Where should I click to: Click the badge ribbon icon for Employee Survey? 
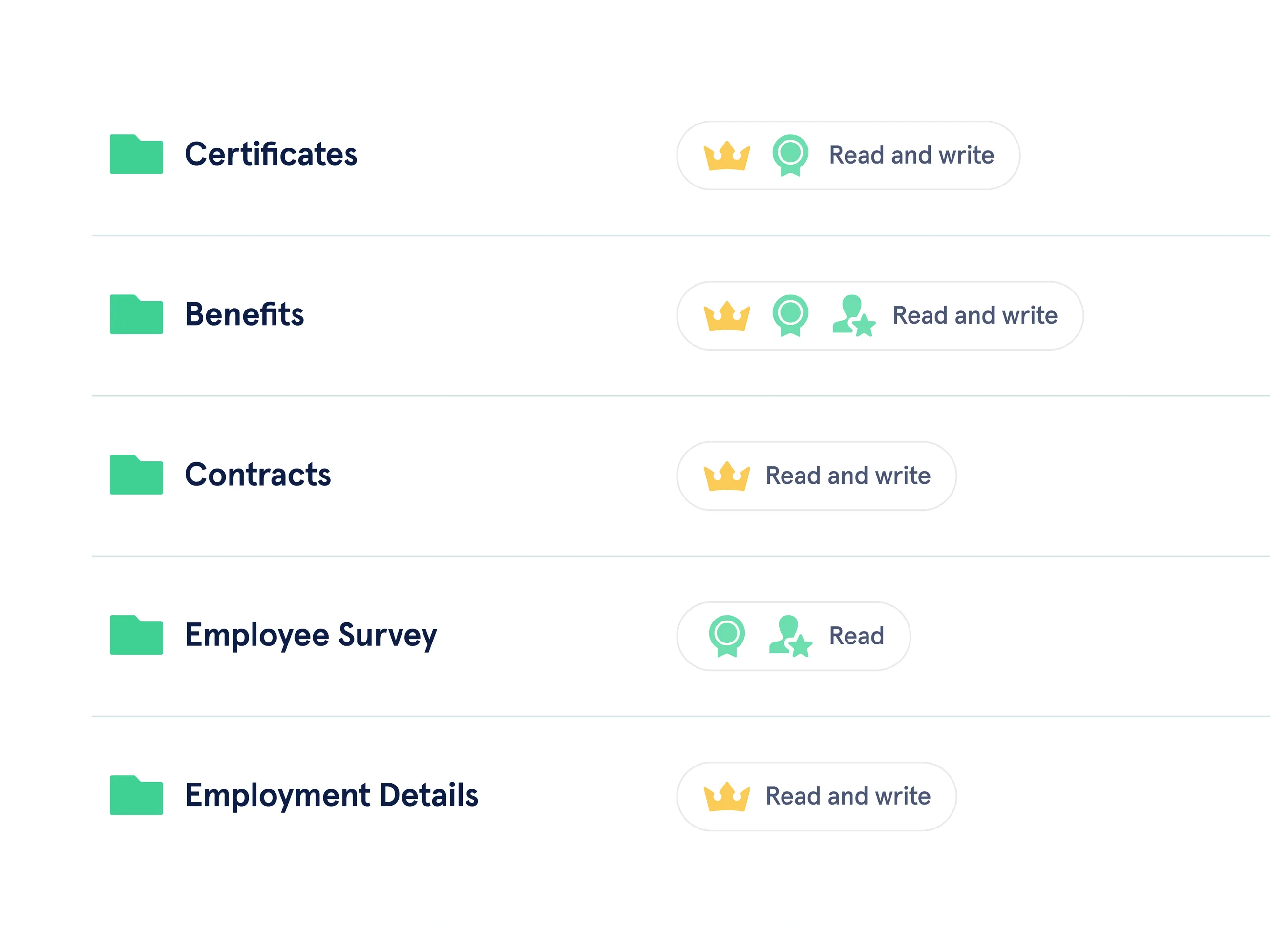click(x=727, y=636)
